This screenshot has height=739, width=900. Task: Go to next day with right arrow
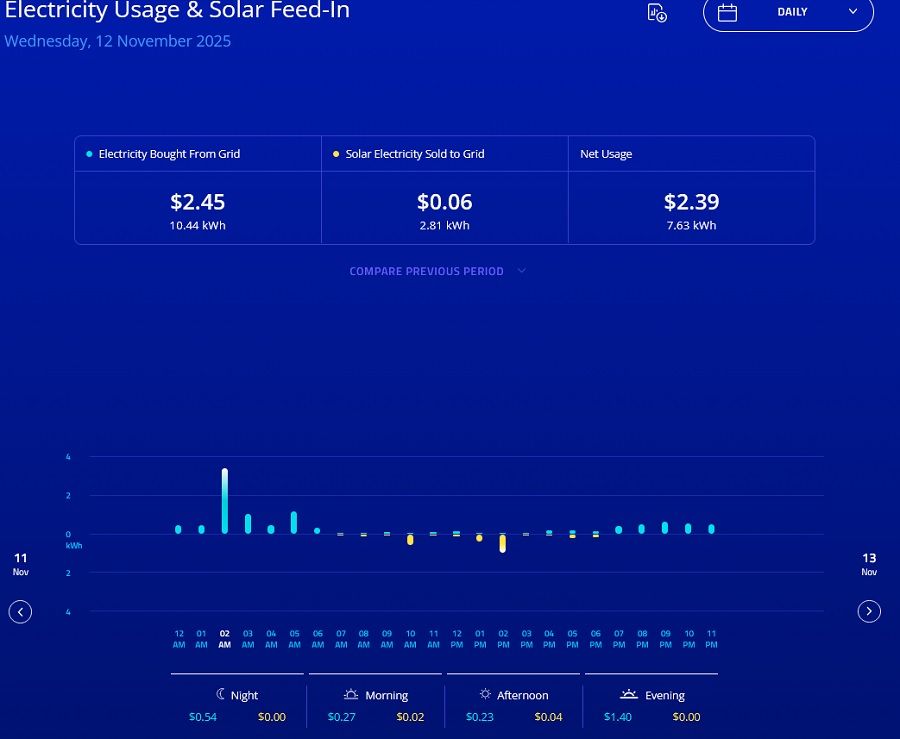pyautogui.click(x=869, y=611)
